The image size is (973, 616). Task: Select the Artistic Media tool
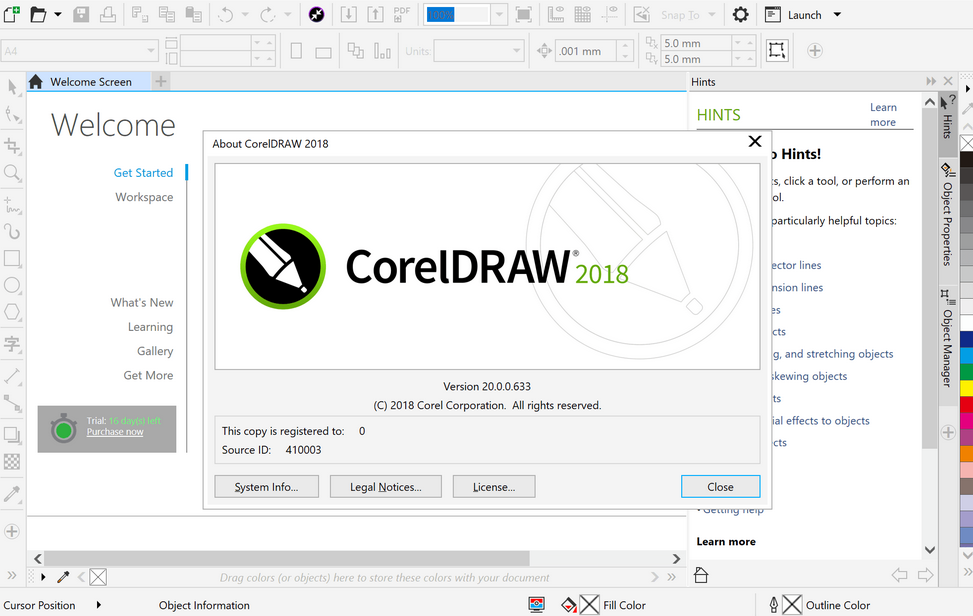12,231
